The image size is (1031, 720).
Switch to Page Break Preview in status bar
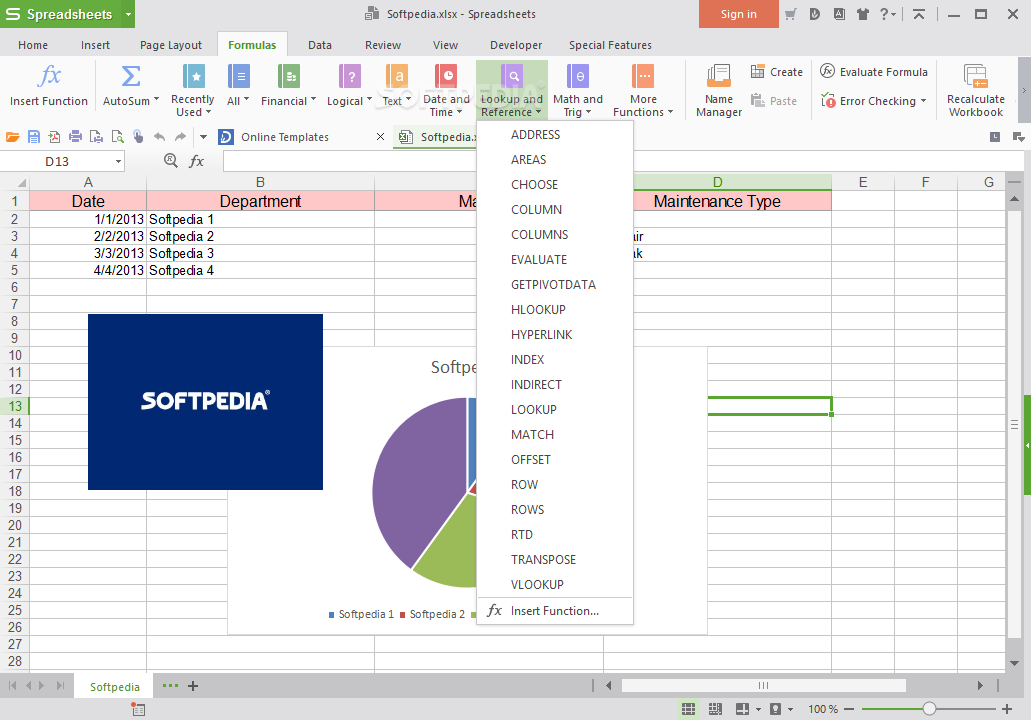715,709
